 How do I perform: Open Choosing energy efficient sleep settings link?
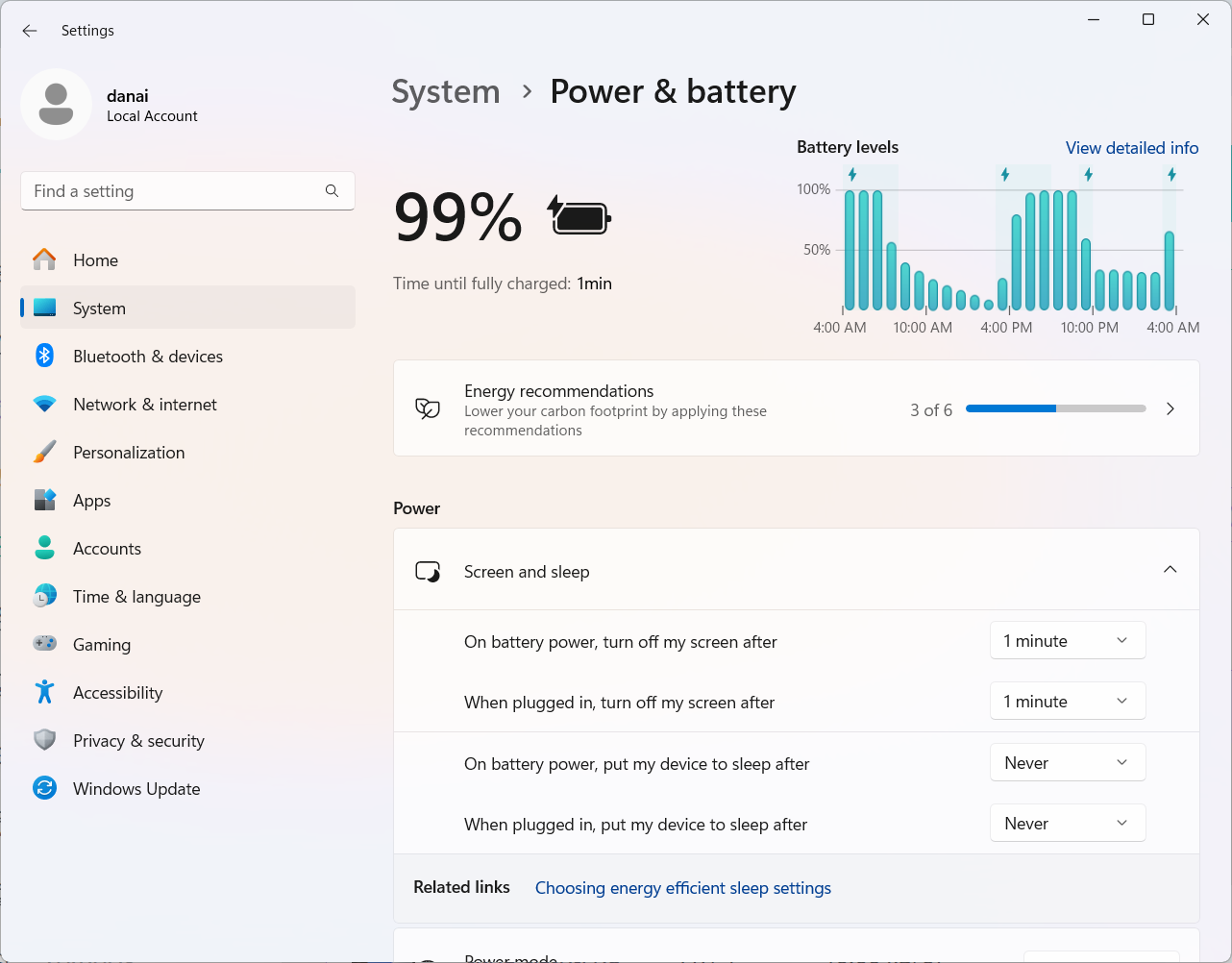point(682,888)
